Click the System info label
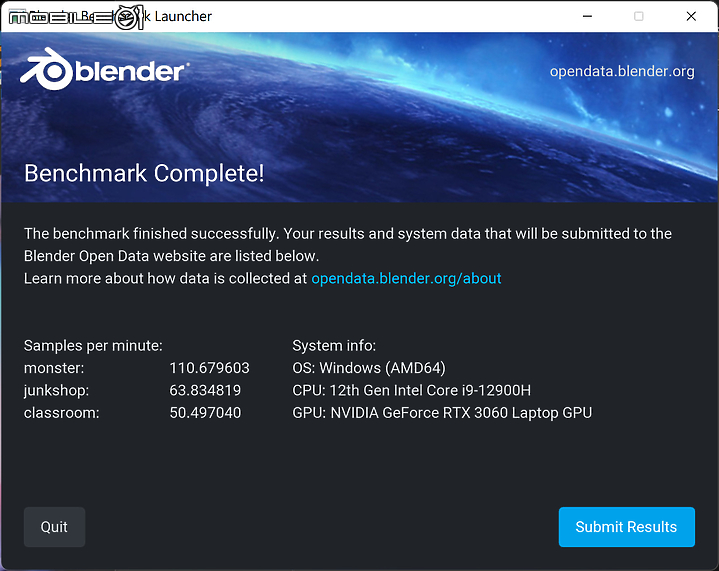This screenshot has width=719, height=571. (x=334, y=346)
